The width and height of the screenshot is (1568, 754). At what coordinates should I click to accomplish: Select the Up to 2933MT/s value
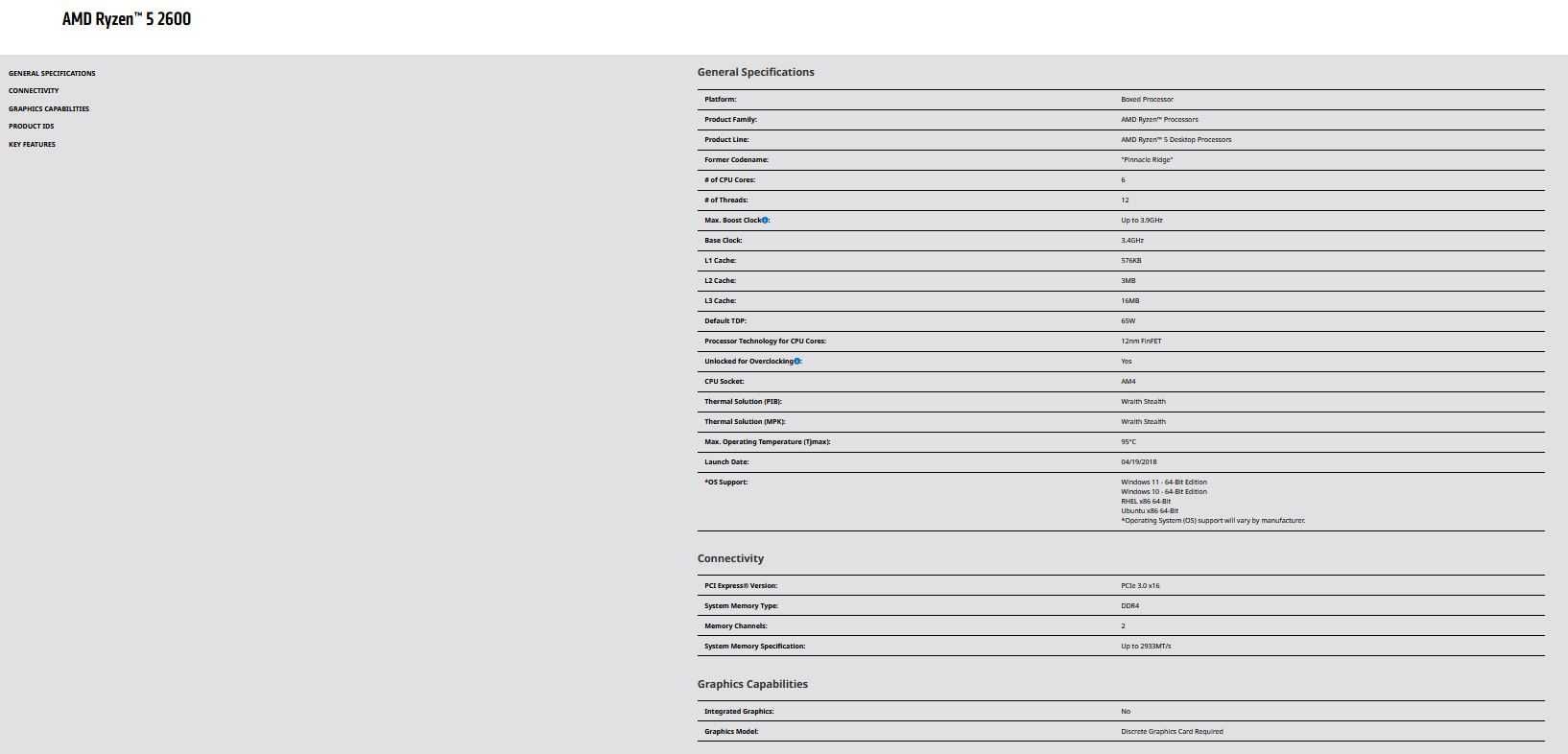point(1146,646)
